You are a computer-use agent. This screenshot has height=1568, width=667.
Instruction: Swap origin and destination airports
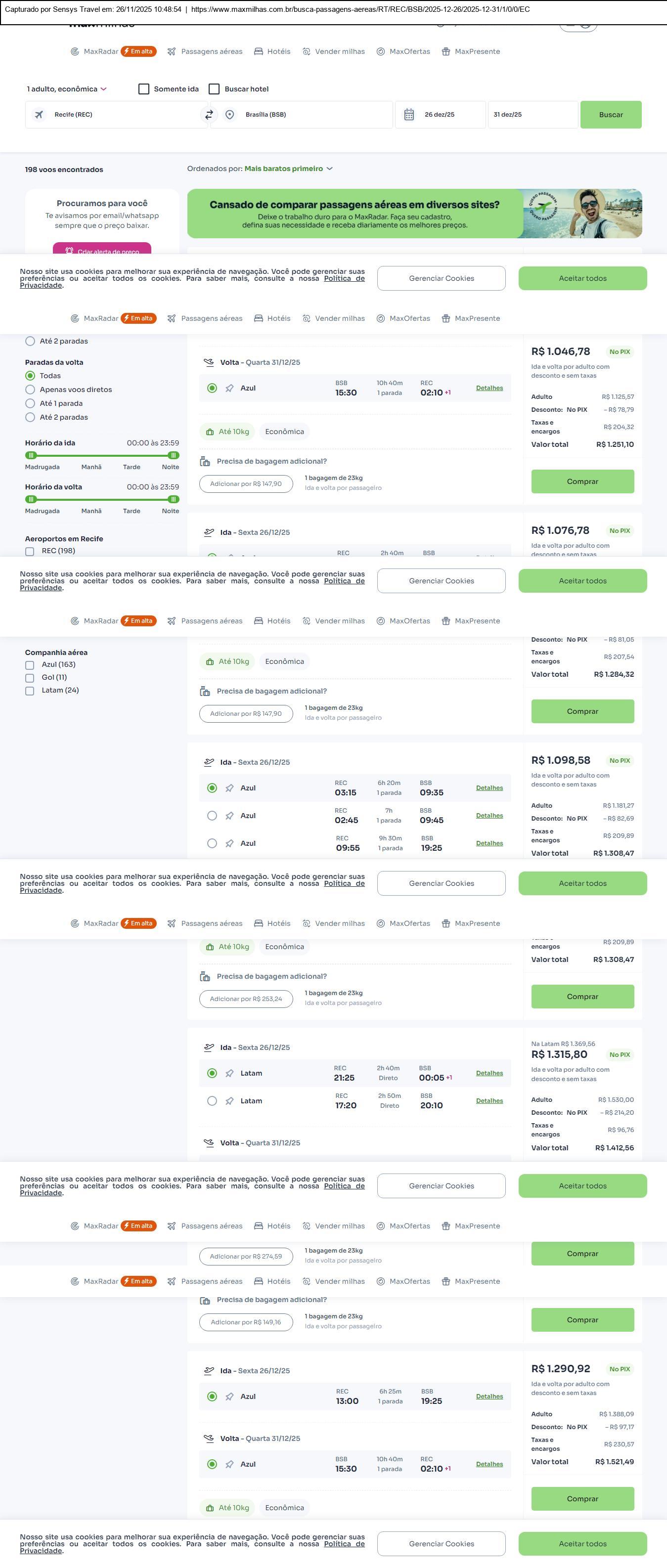[x=209, y=114]
